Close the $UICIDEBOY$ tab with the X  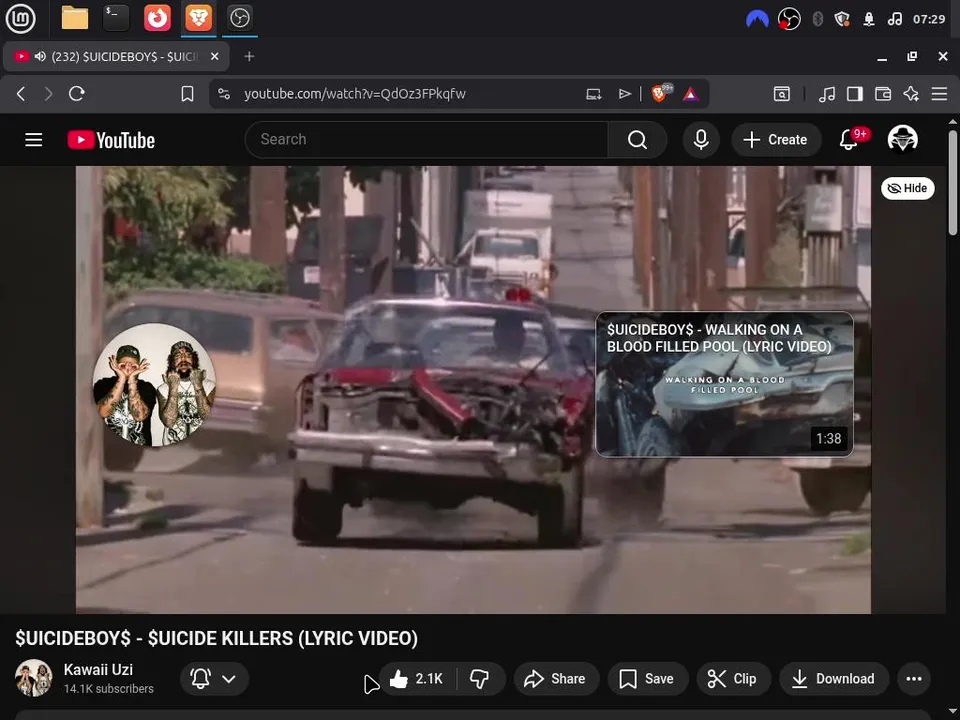pyautogui.click(x=214, y=56)
